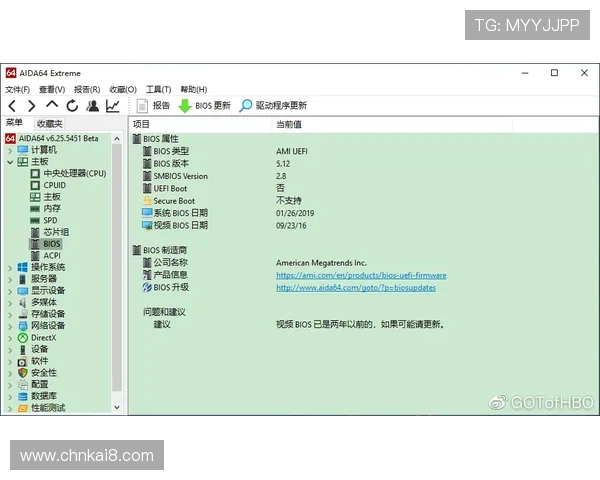Screen dimensions: 600x480
Task: Open the 工具(T) menu
Action: tap(158, 90)
